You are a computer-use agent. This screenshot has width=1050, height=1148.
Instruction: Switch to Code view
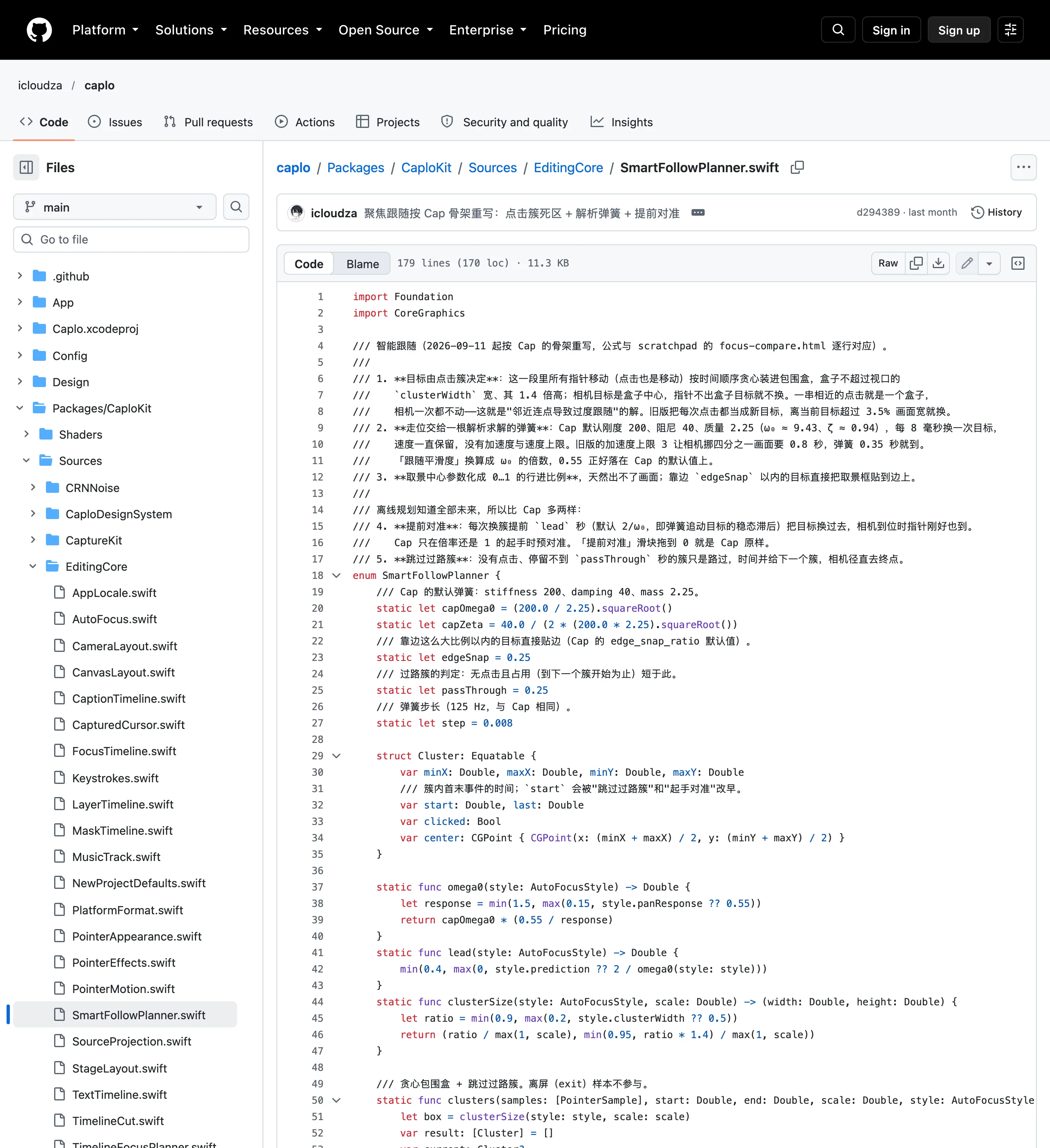[x=309, y=264]
